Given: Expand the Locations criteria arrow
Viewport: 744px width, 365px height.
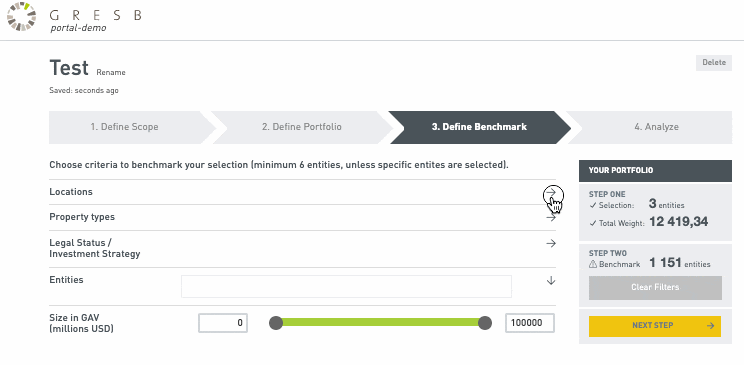Looking at the screenshot, I should pos(551,192).
